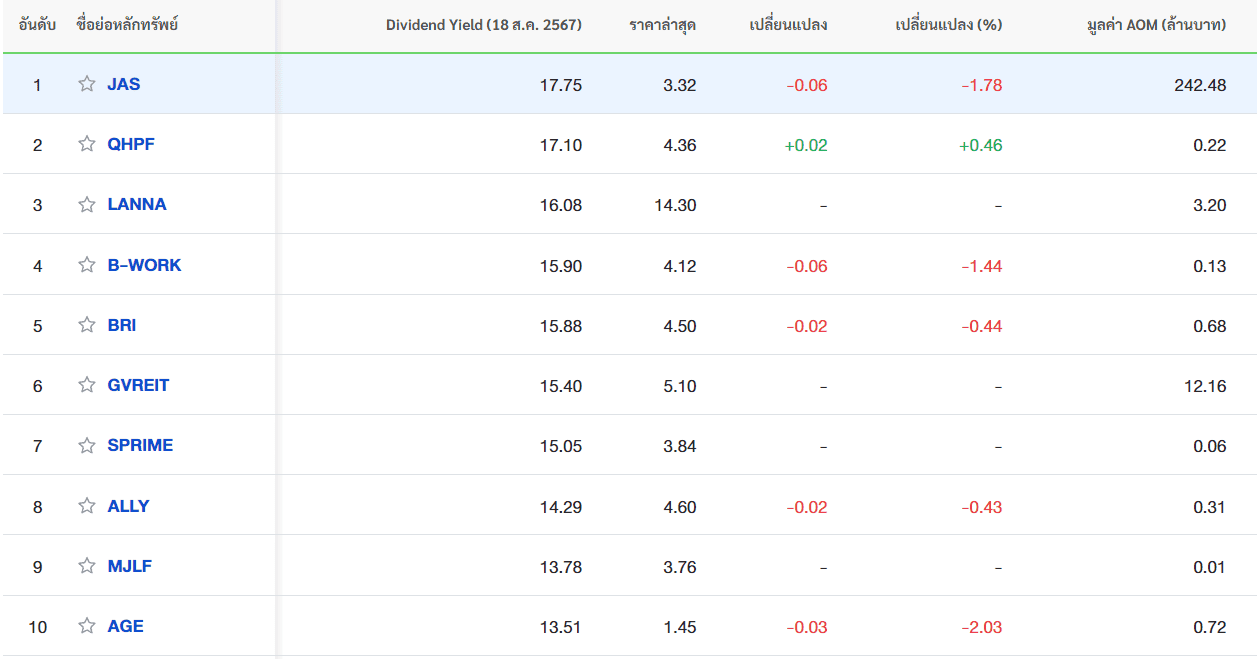
Task: Click LANNA yield value 16.08
Action: click(561, 205)
